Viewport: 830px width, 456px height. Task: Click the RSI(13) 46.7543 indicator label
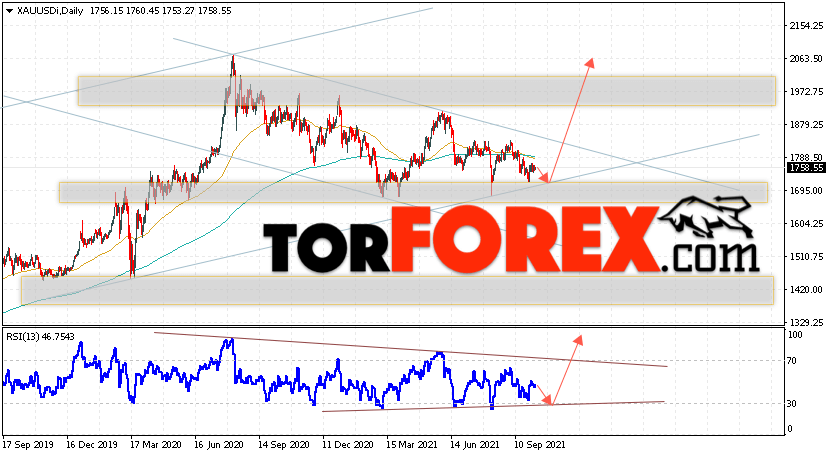[40, 336]
